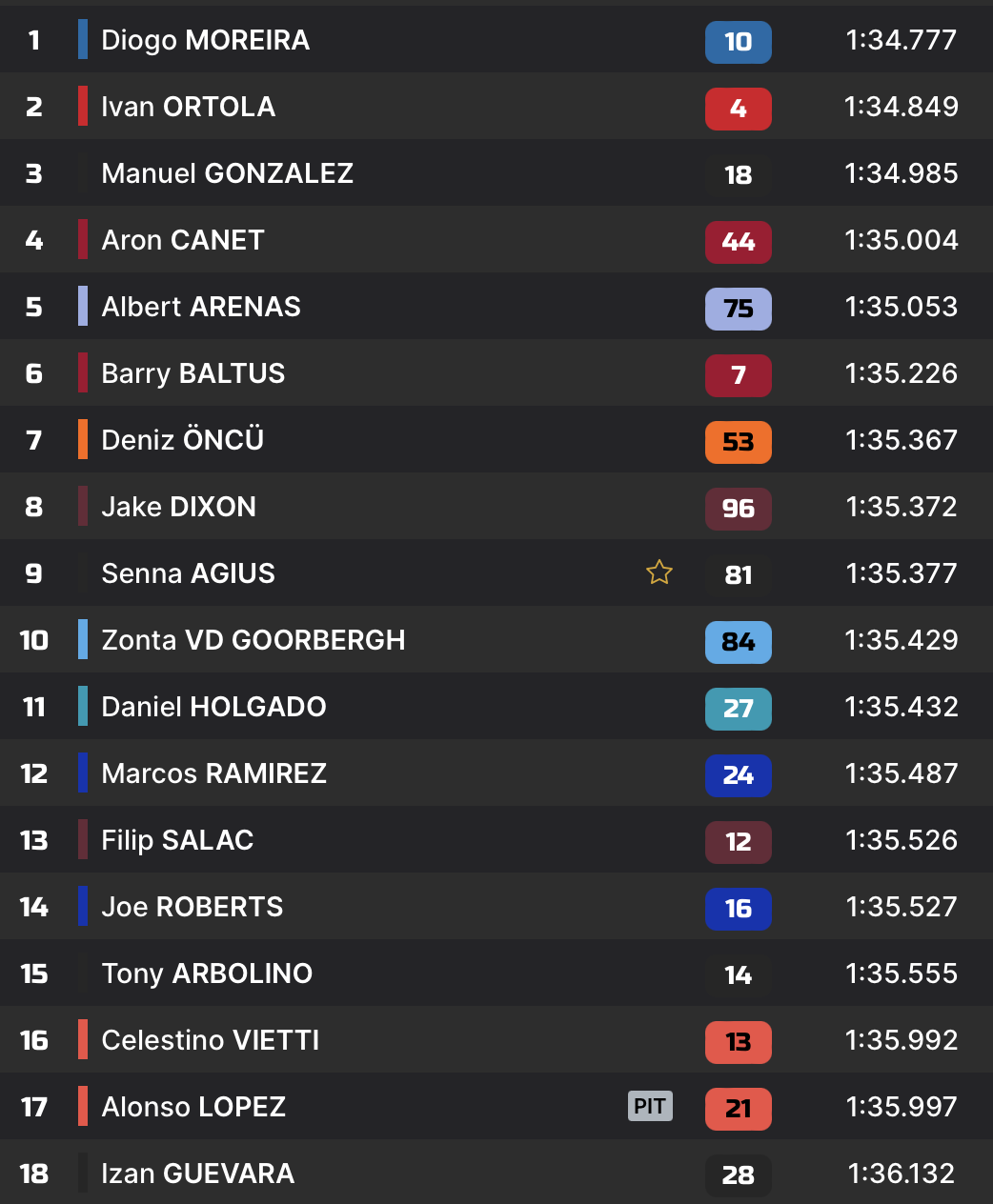Select Celestino VIETTI's row
The height and width of the screenshot is (1204, 993).
click(x=210, y=1040)
